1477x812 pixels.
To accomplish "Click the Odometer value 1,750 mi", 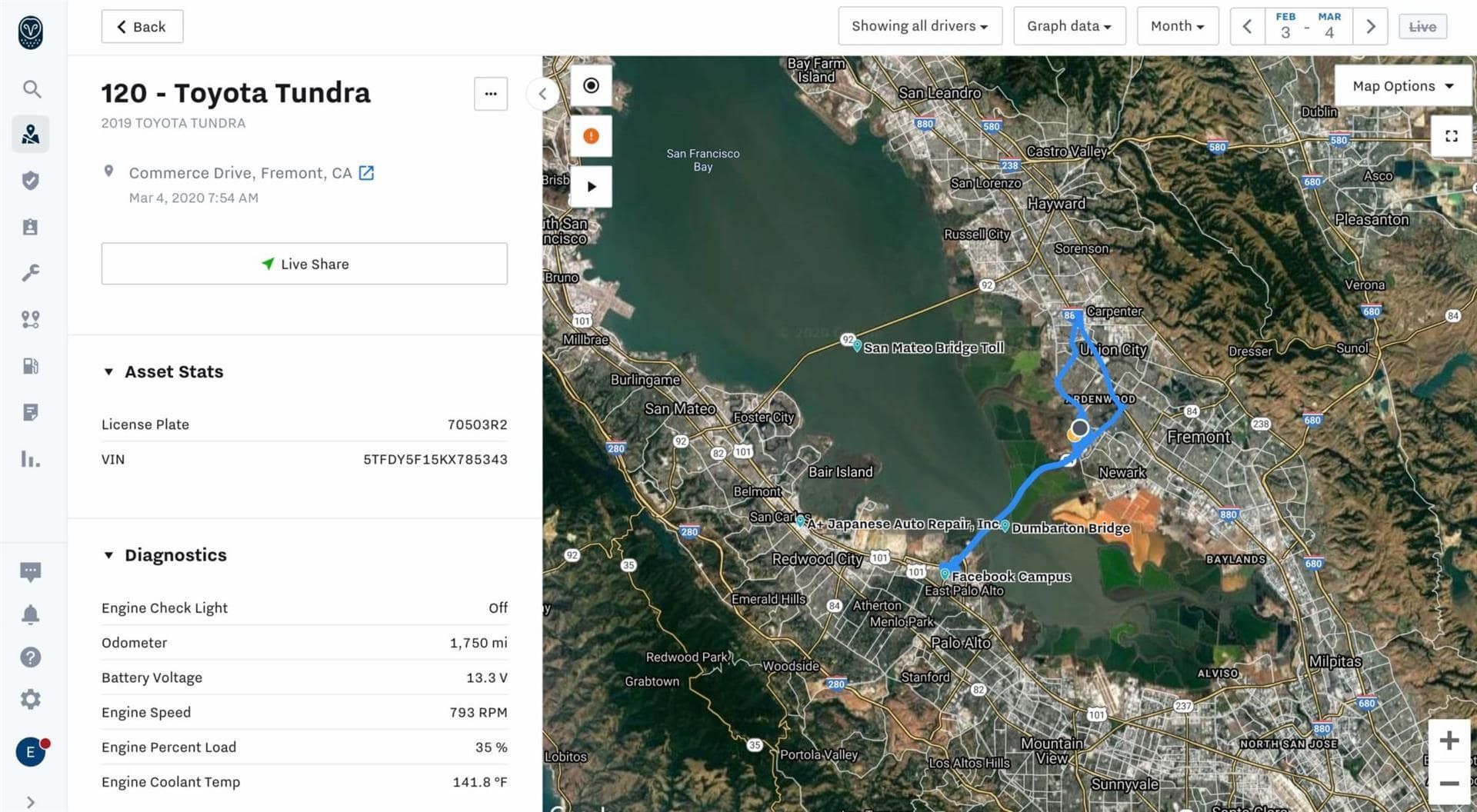I will click(x=478, y=643).
